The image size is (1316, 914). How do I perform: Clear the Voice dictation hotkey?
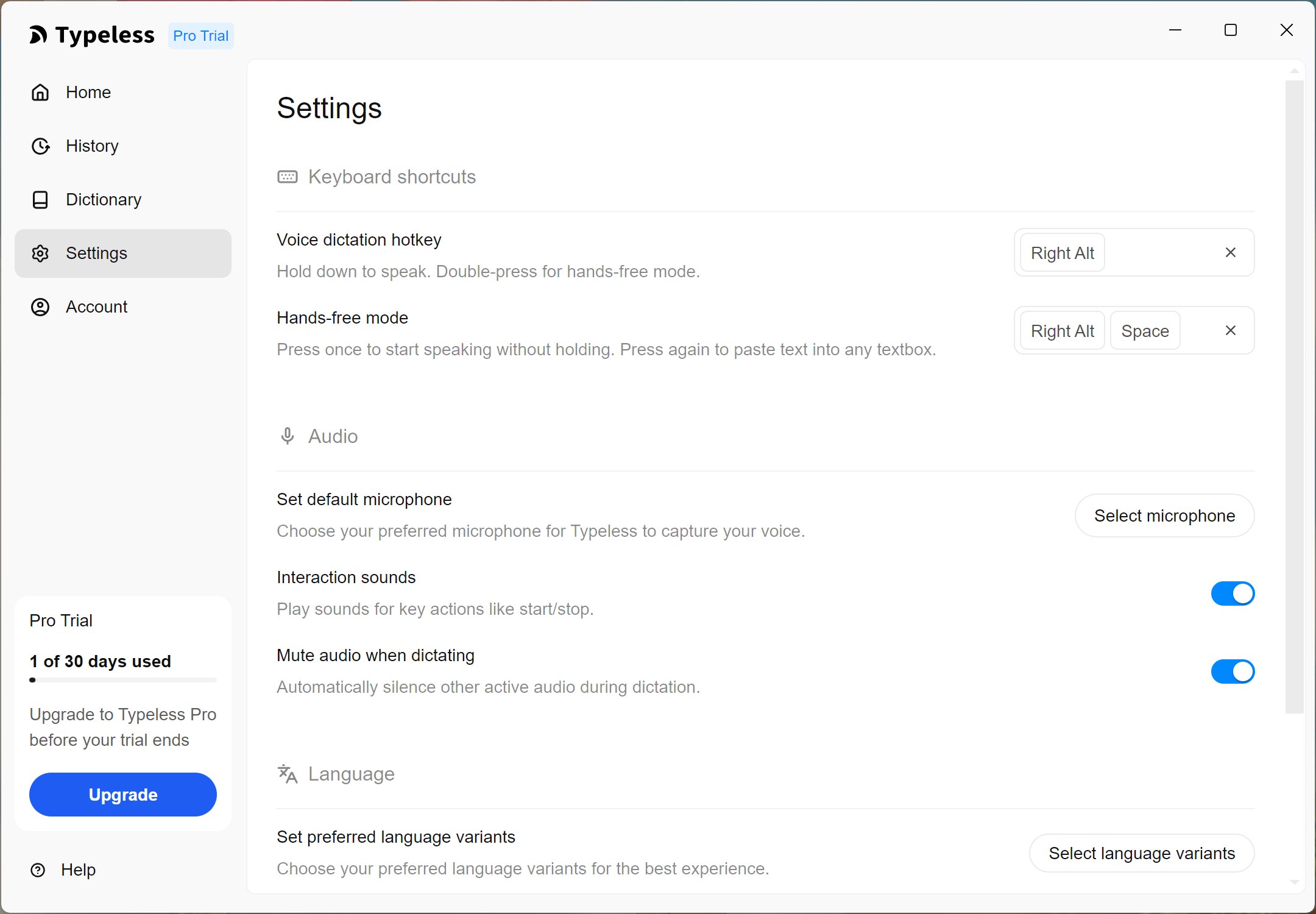1230,252
